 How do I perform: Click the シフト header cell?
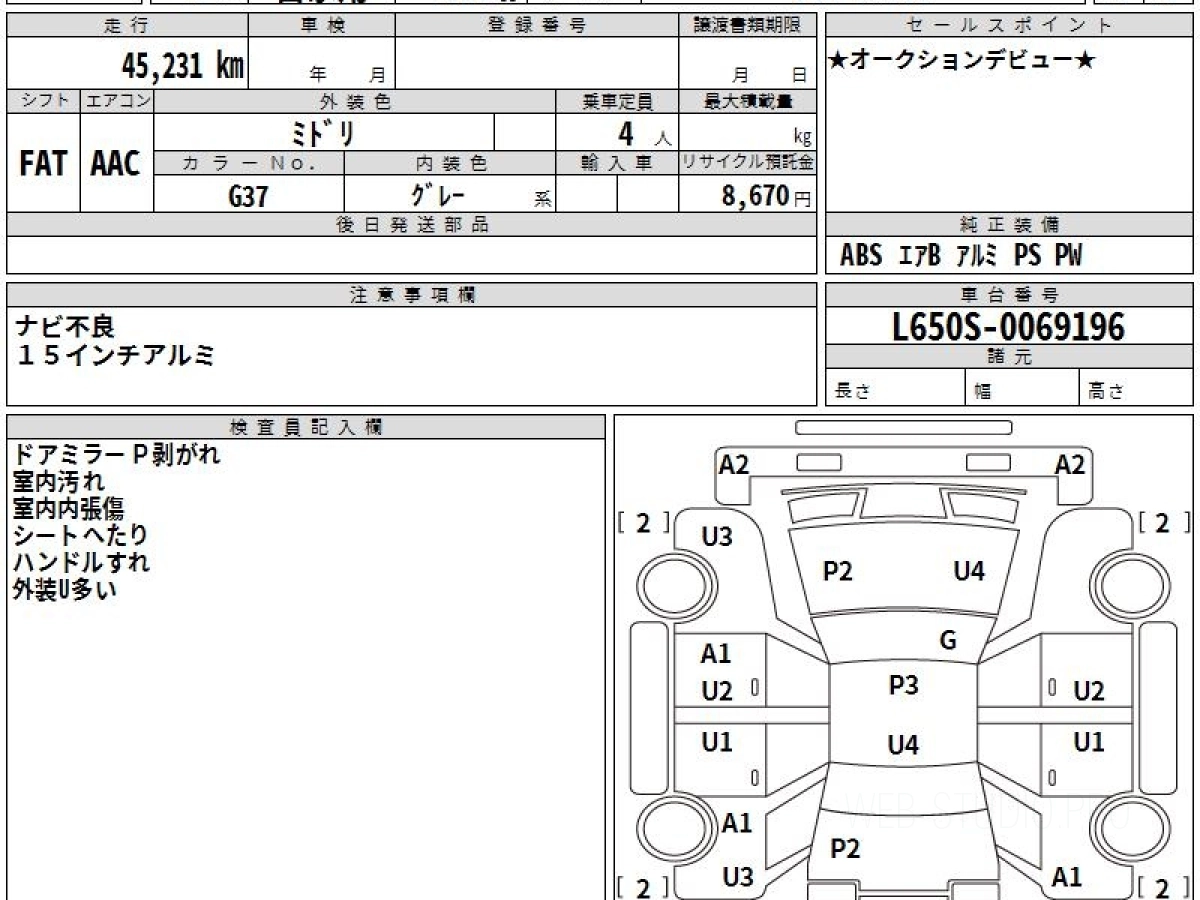tap(43, 102)
